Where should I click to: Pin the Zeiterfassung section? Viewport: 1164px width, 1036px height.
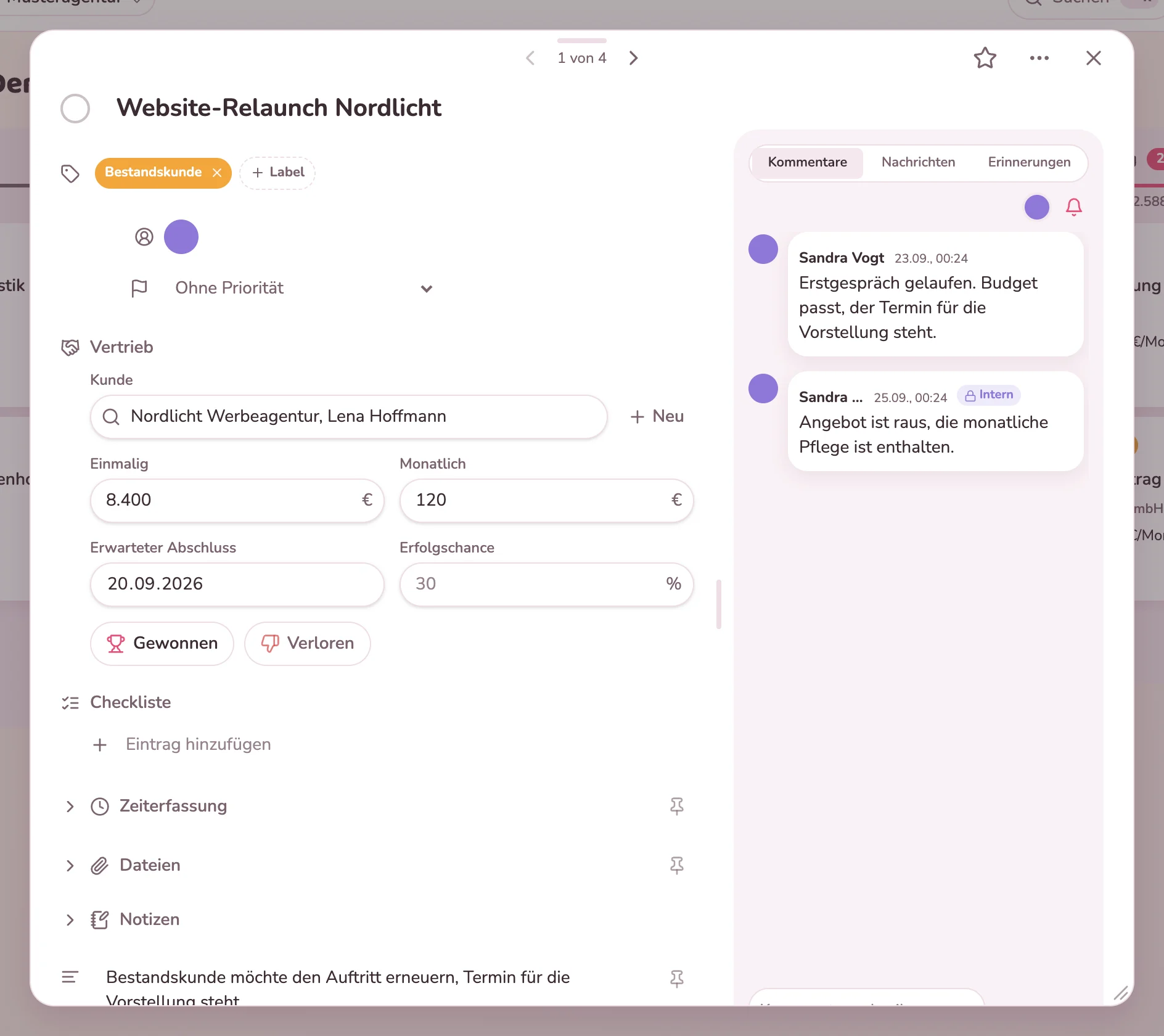click(x=677, y=807)
